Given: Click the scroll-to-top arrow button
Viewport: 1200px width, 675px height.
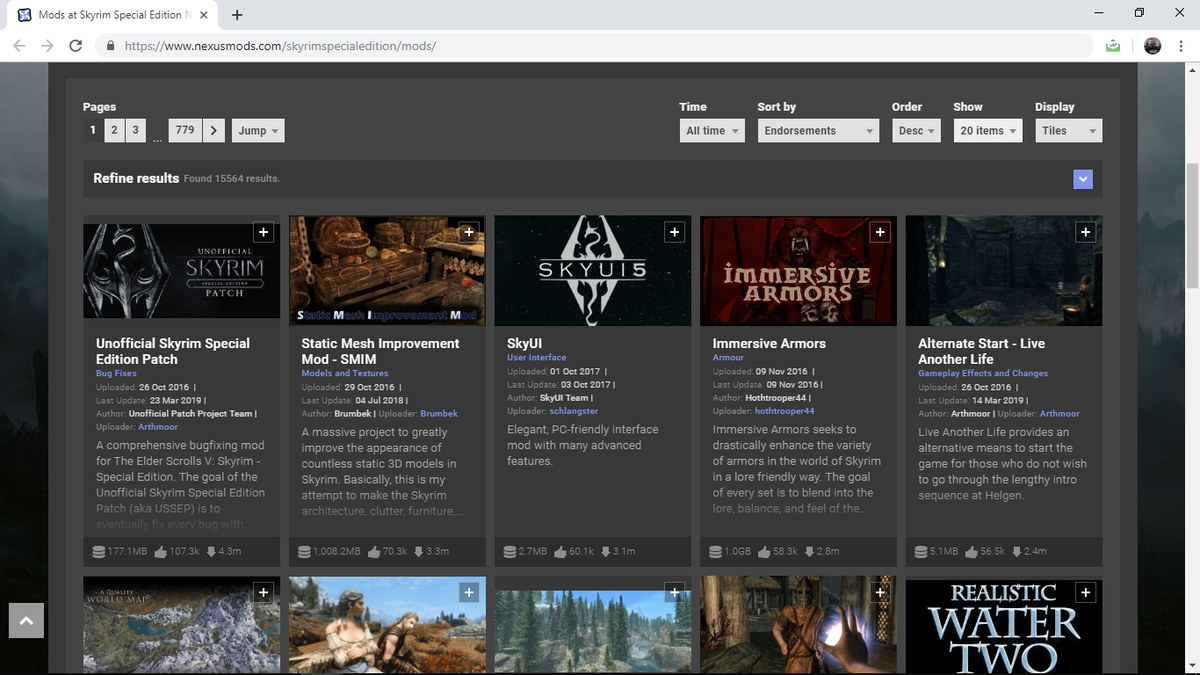Looking at the screenshot, I should (x=25, y=620).
